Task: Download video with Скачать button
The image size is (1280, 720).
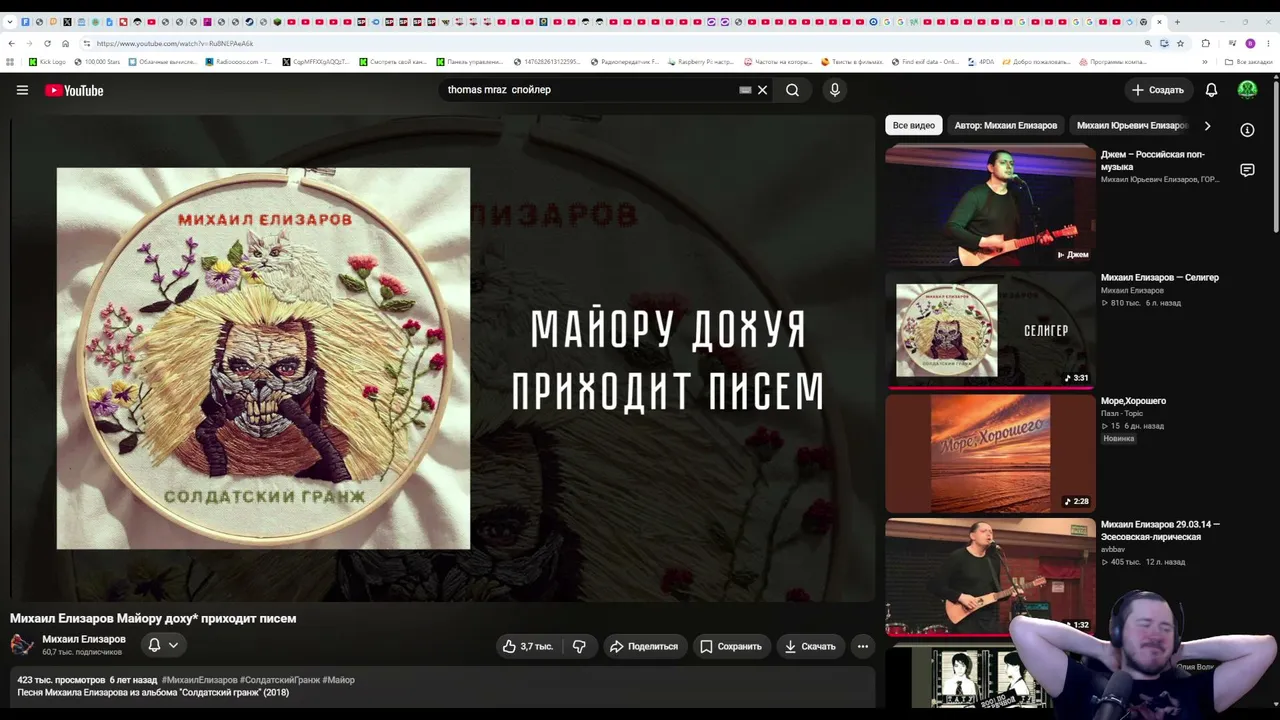Action: pos(810,646)
